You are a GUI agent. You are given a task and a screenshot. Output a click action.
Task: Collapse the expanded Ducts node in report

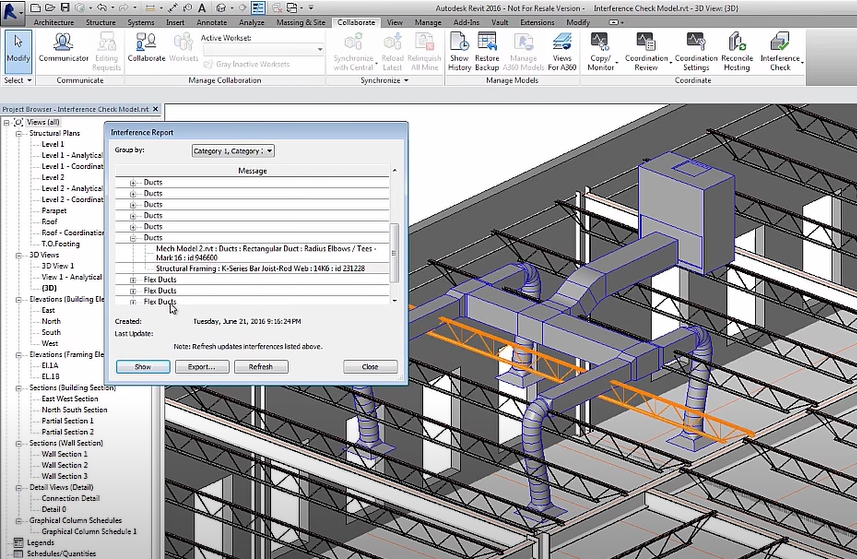pos(133,238)
